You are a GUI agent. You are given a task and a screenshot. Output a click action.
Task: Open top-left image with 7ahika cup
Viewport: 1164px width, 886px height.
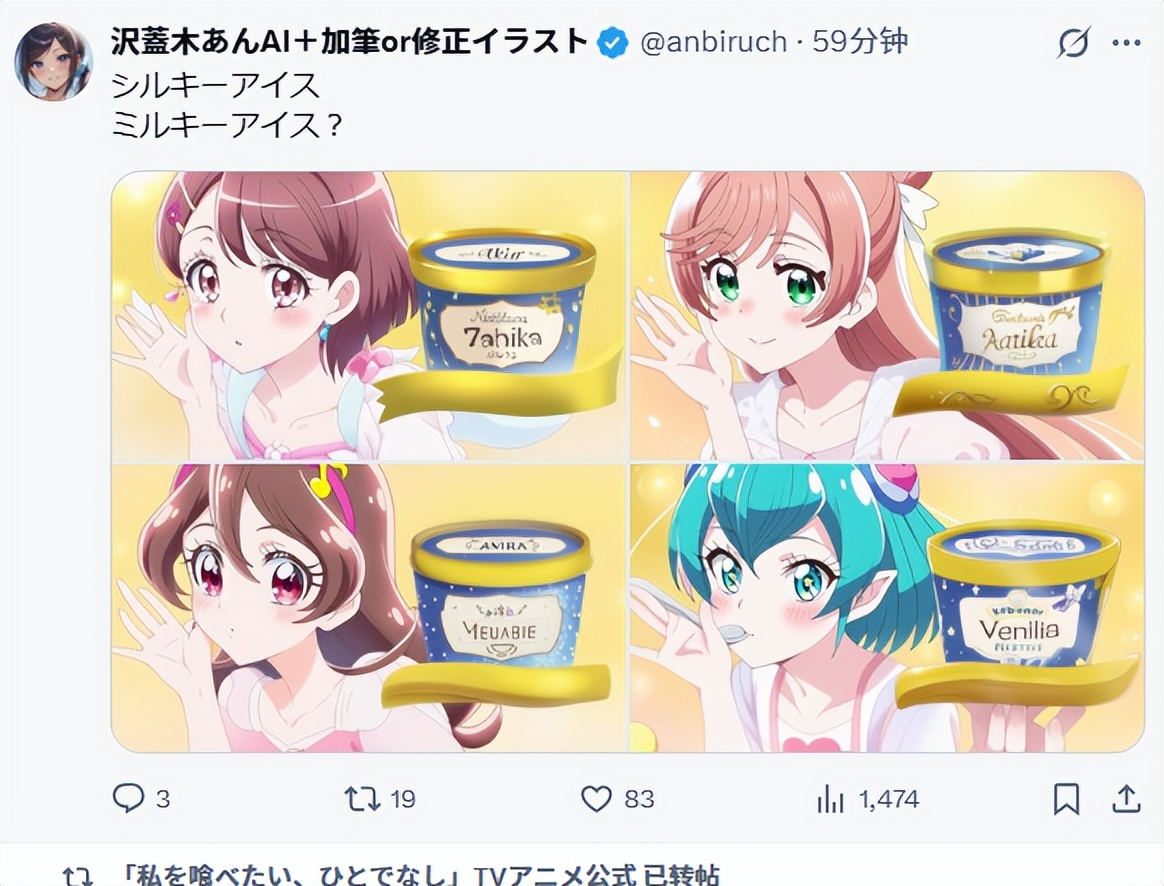370,315
